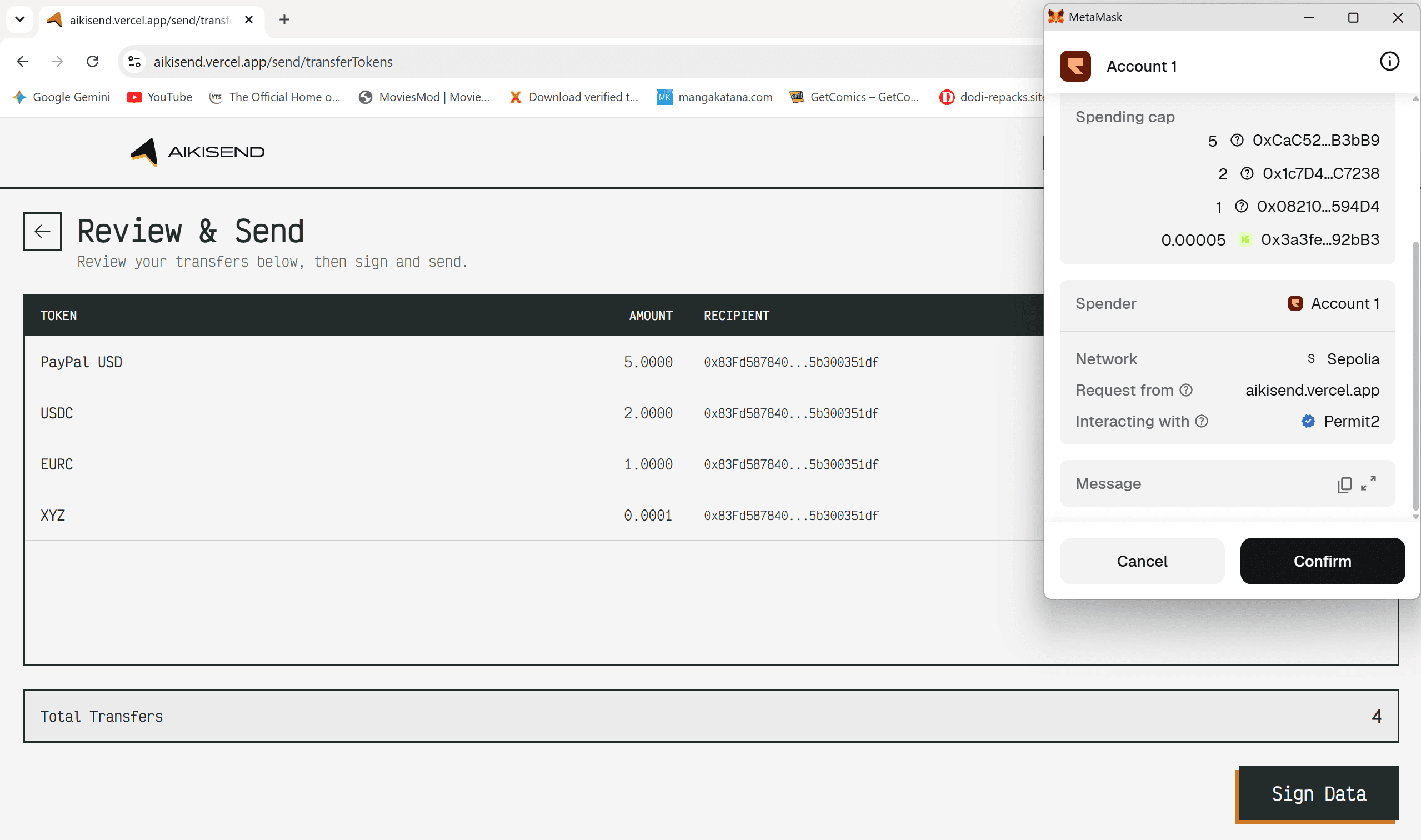Copy the Message contents

point(1344,484)
